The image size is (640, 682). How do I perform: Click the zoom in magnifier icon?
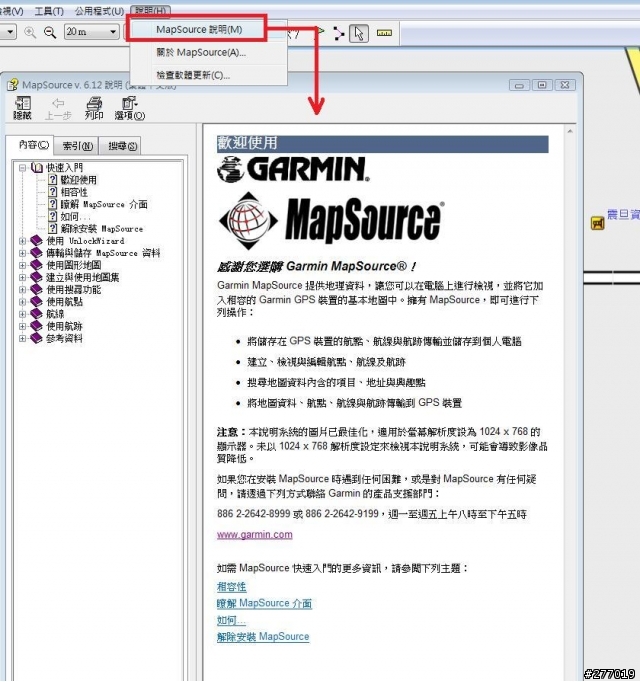[30, 32]
